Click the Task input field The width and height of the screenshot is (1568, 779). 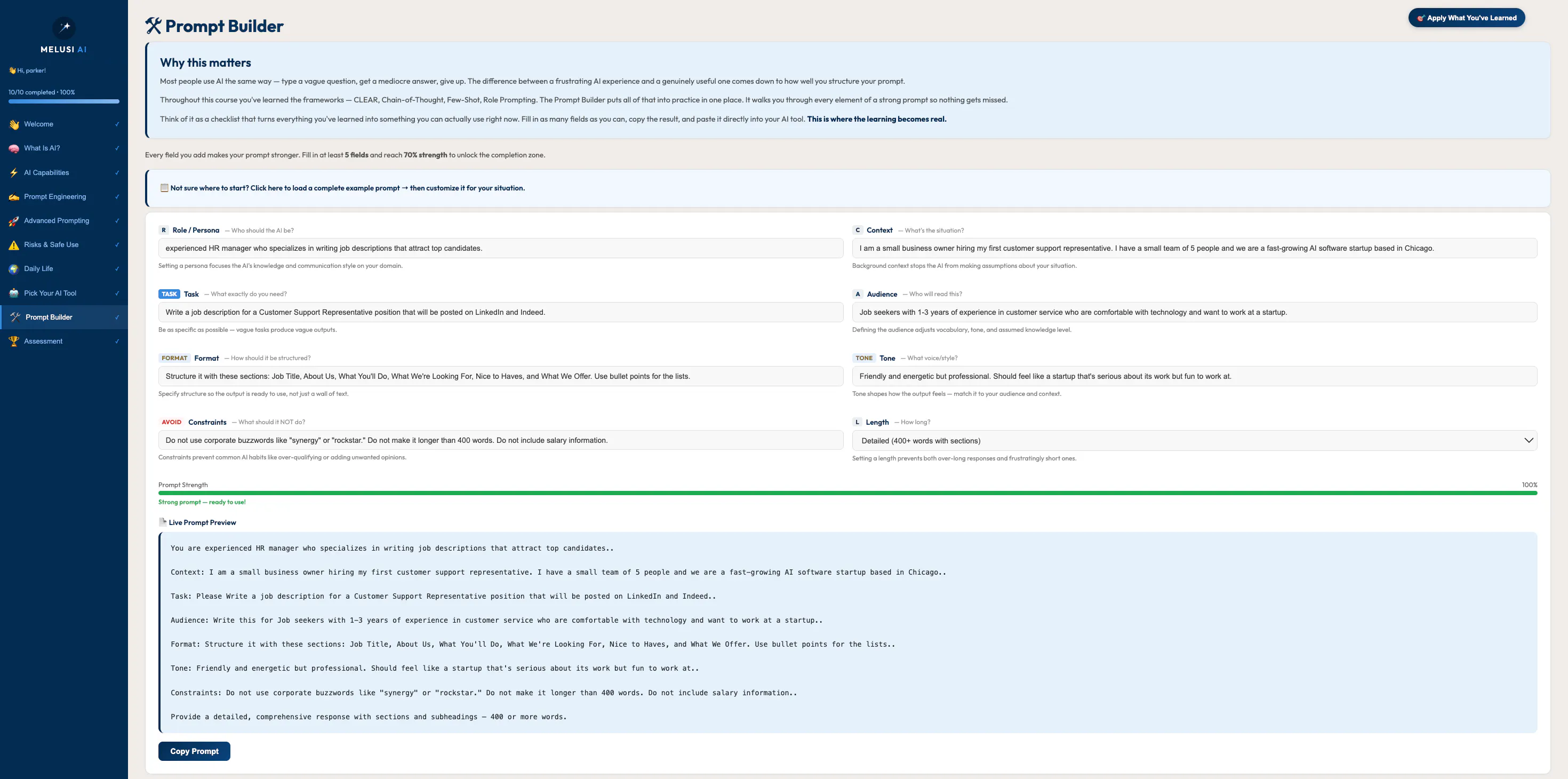500,312
